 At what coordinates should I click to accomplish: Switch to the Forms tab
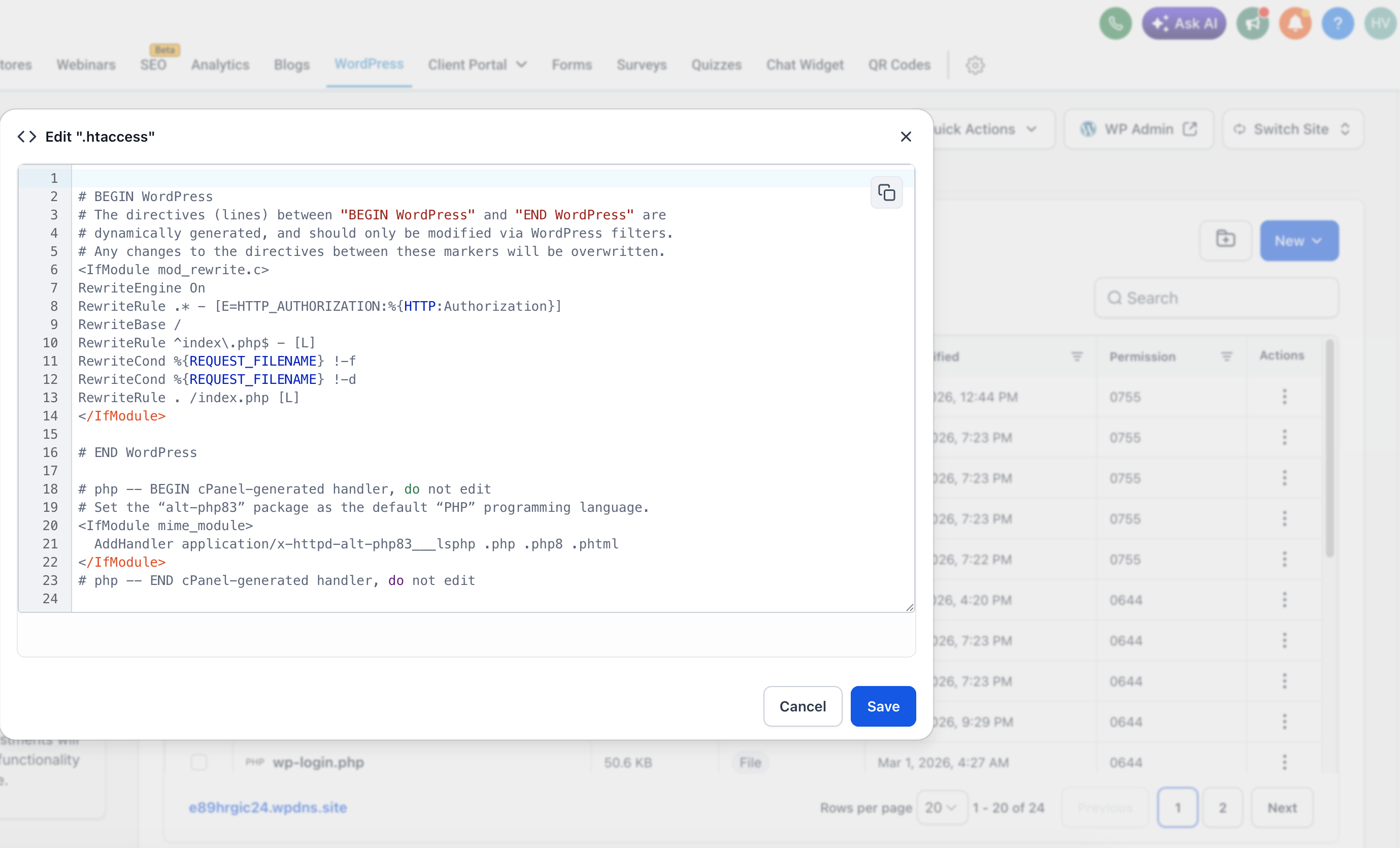572,65
